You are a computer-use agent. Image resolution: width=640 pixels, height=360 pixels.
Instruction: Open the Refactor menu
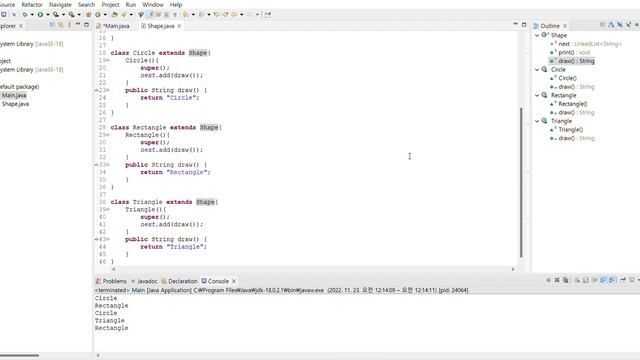32,4
